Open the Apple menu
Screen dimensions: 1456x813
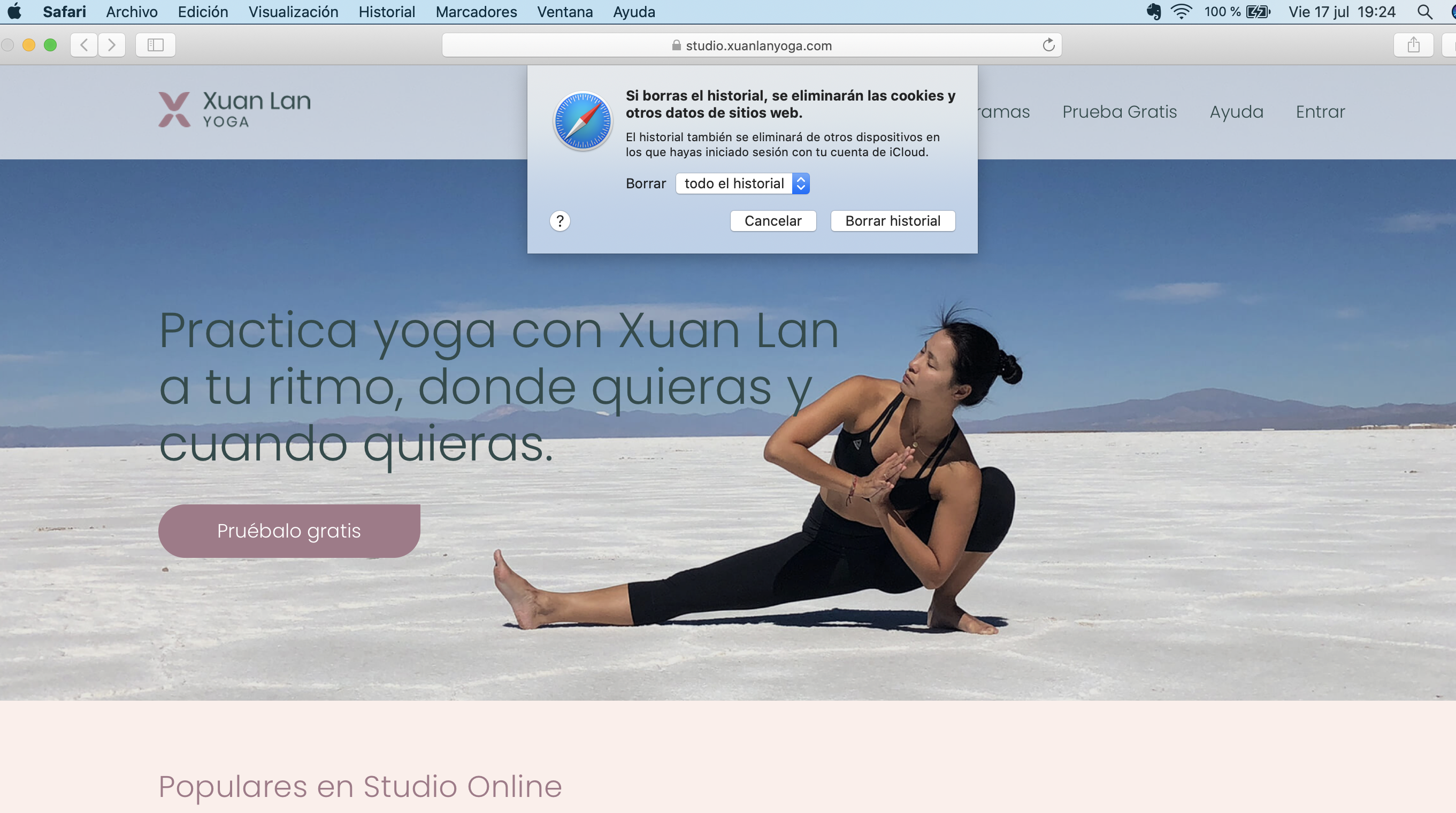pyautogui.click(x=14, y=12)
